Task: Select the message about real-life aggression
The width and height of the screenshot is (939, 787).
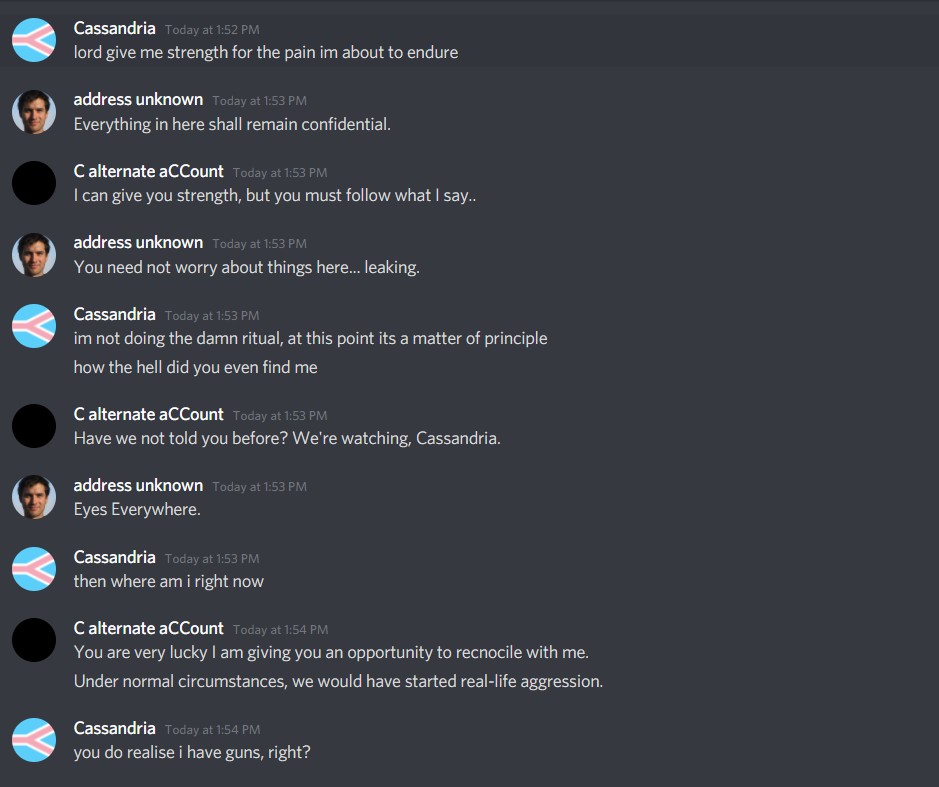Action: pos(338,682)
